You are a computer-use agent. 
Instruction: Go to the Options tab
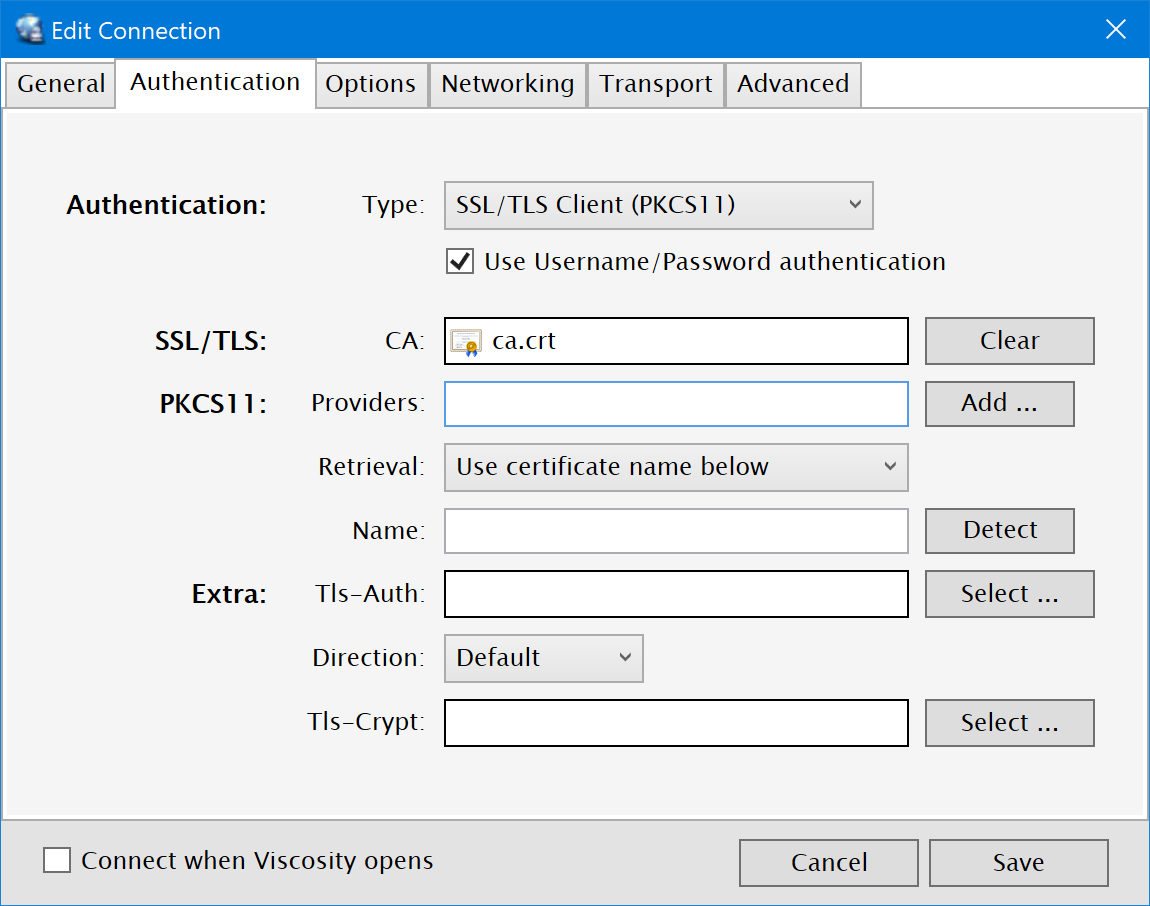coord(370,84)
